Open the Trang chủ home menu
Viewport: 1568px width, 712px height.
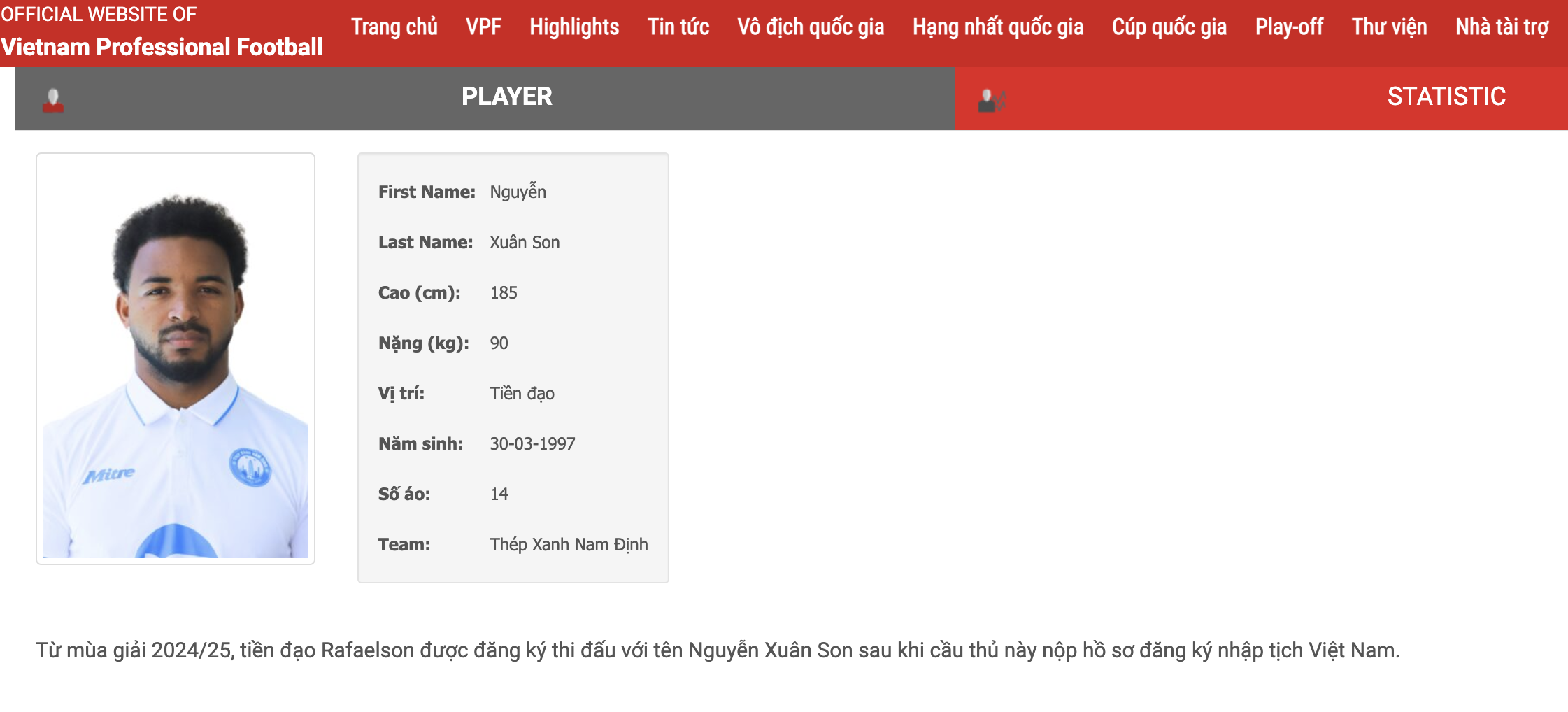pos(394,27)
